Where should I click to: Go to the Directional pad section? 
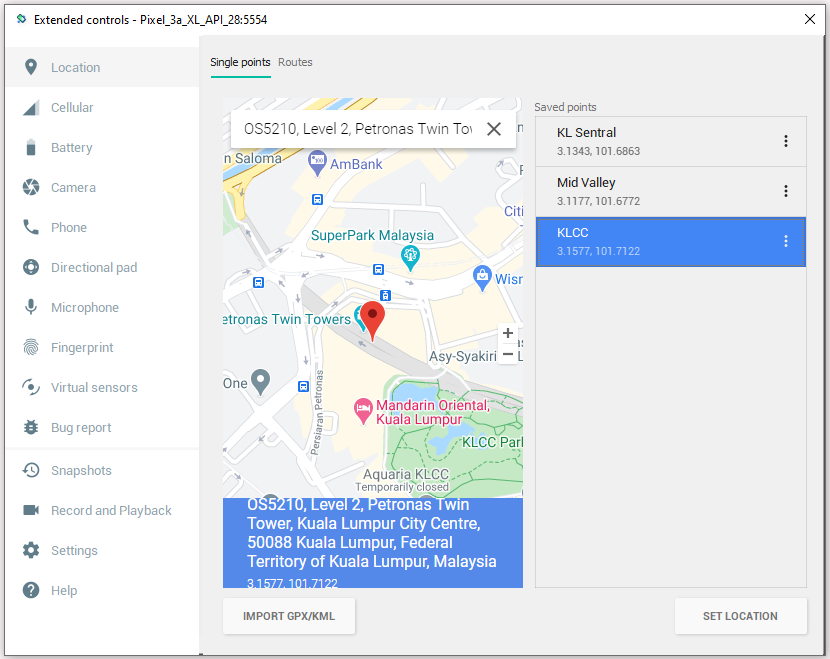[94, 268]
